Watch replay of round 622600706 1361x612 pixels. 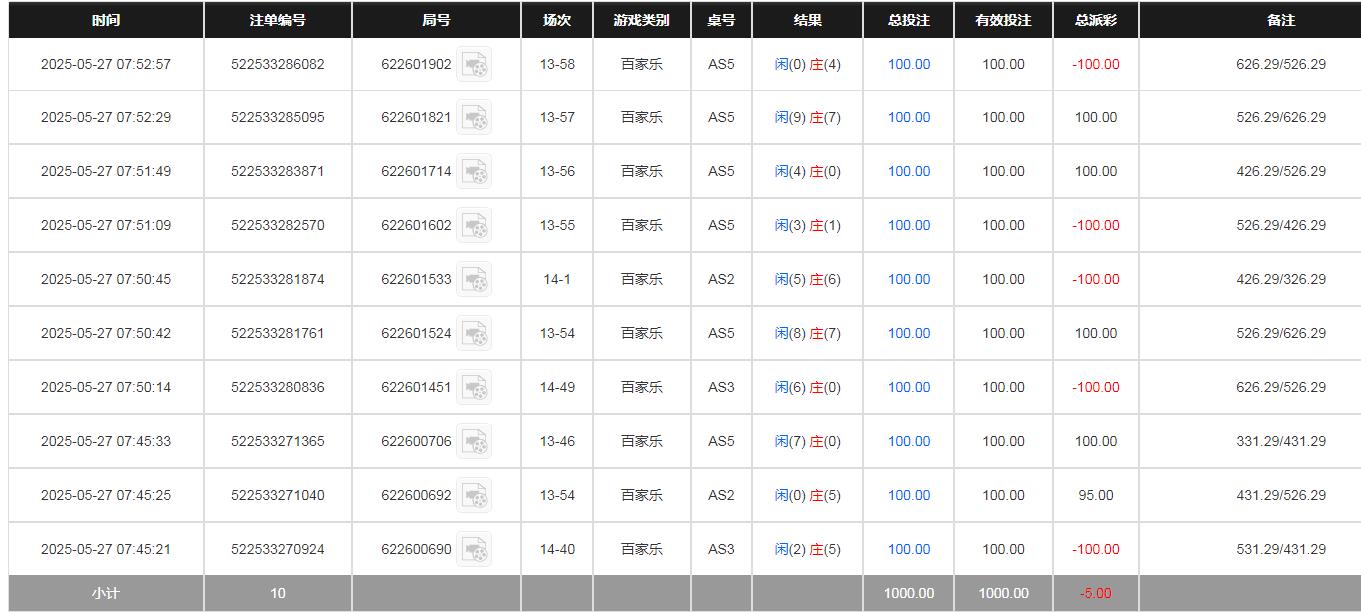pos(474,442)
